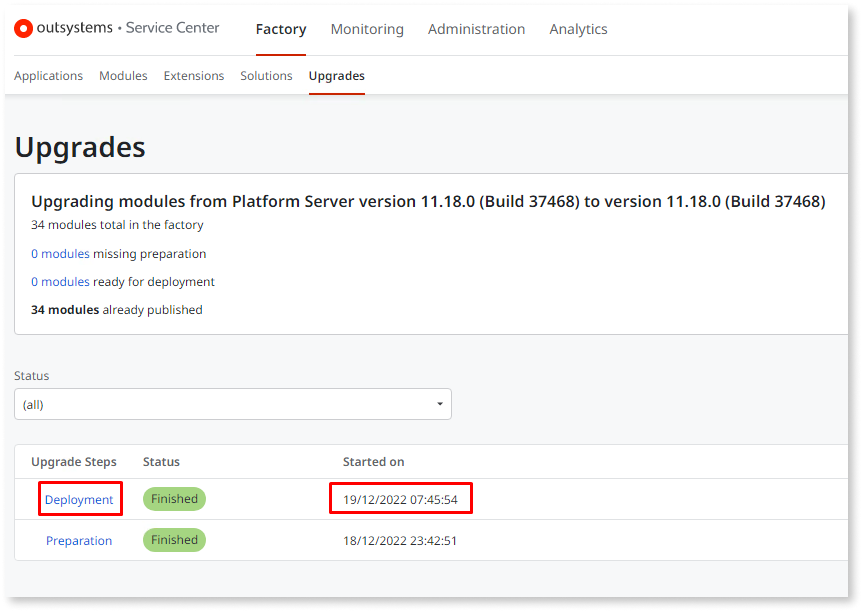Click the dropdown arrow on the Status filter
The height and width of the screenshot is (612, 863).
coord(439,403)
